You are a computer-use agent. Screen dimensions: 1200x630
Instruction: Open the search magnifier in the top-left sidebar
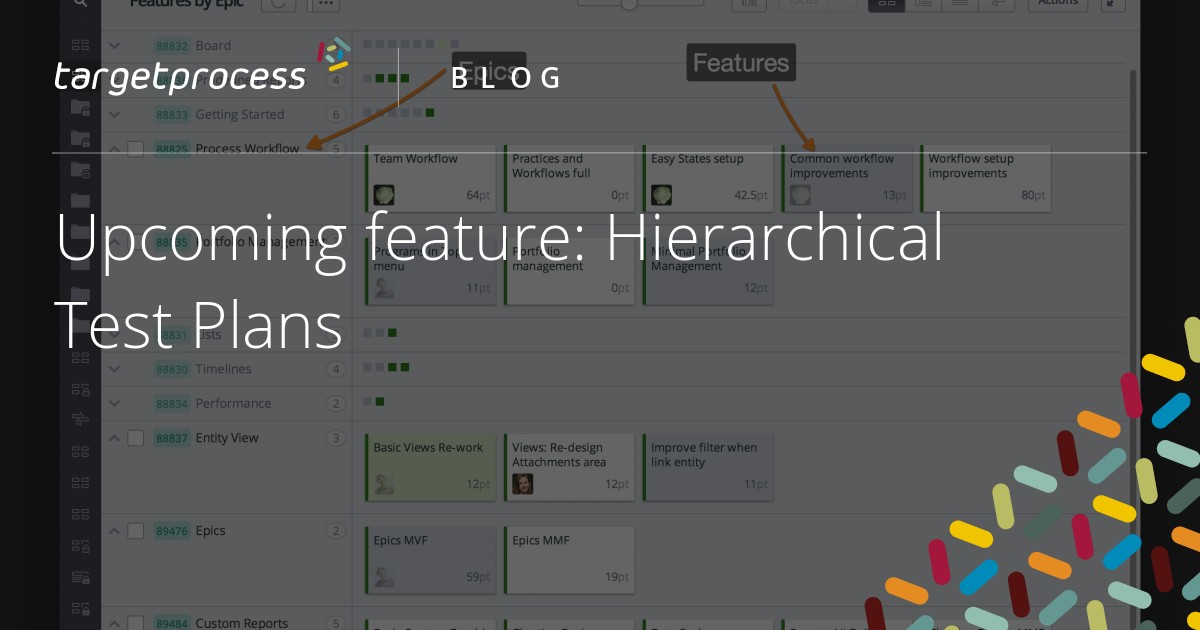pyautogui.click(x=81, y=3)
